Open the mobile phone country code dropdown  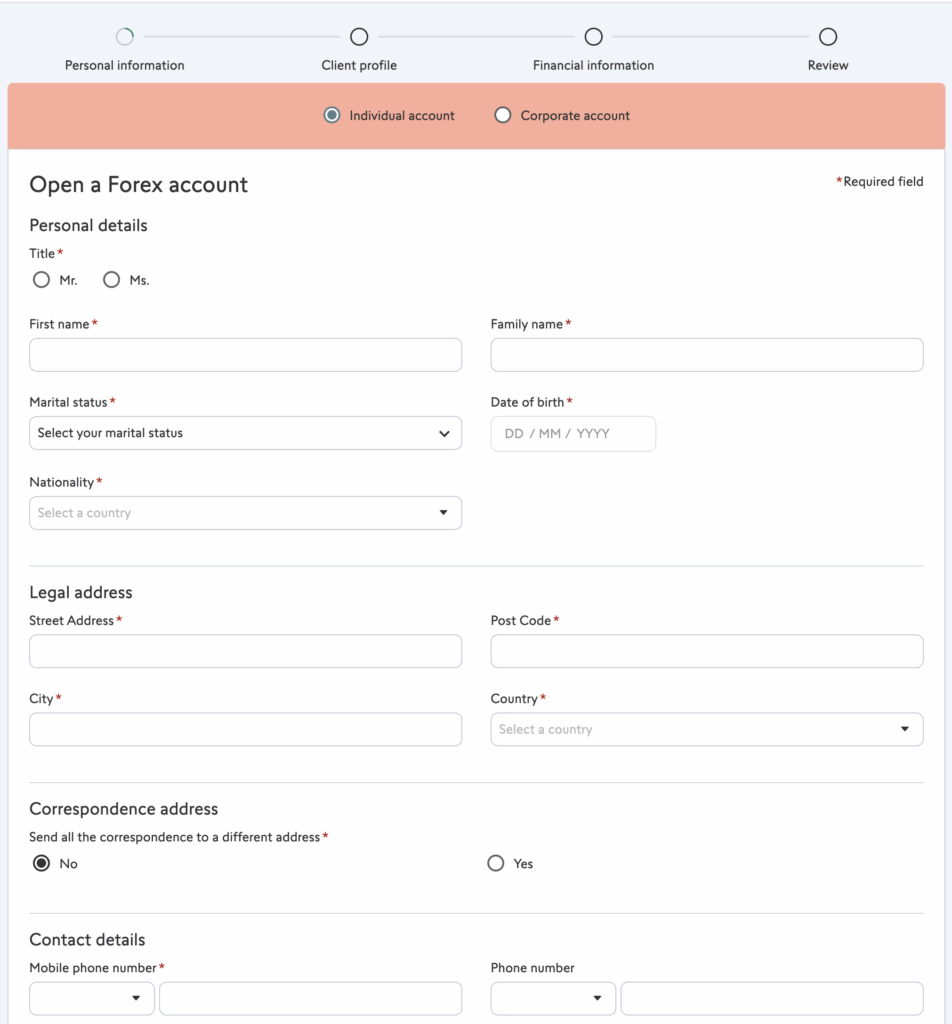pyautogui.click(x=92, y=998)
